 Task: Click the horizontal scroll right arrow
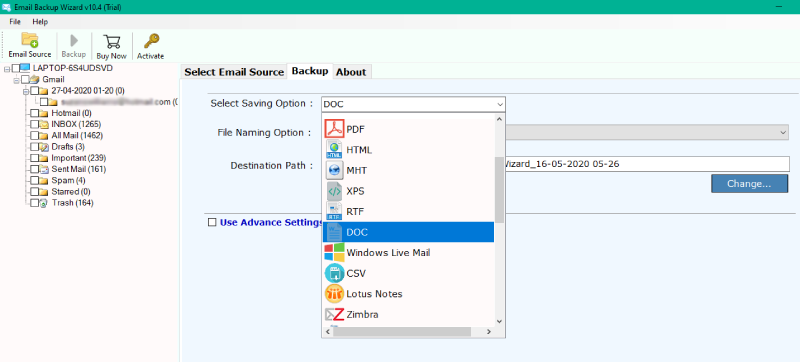488,332
